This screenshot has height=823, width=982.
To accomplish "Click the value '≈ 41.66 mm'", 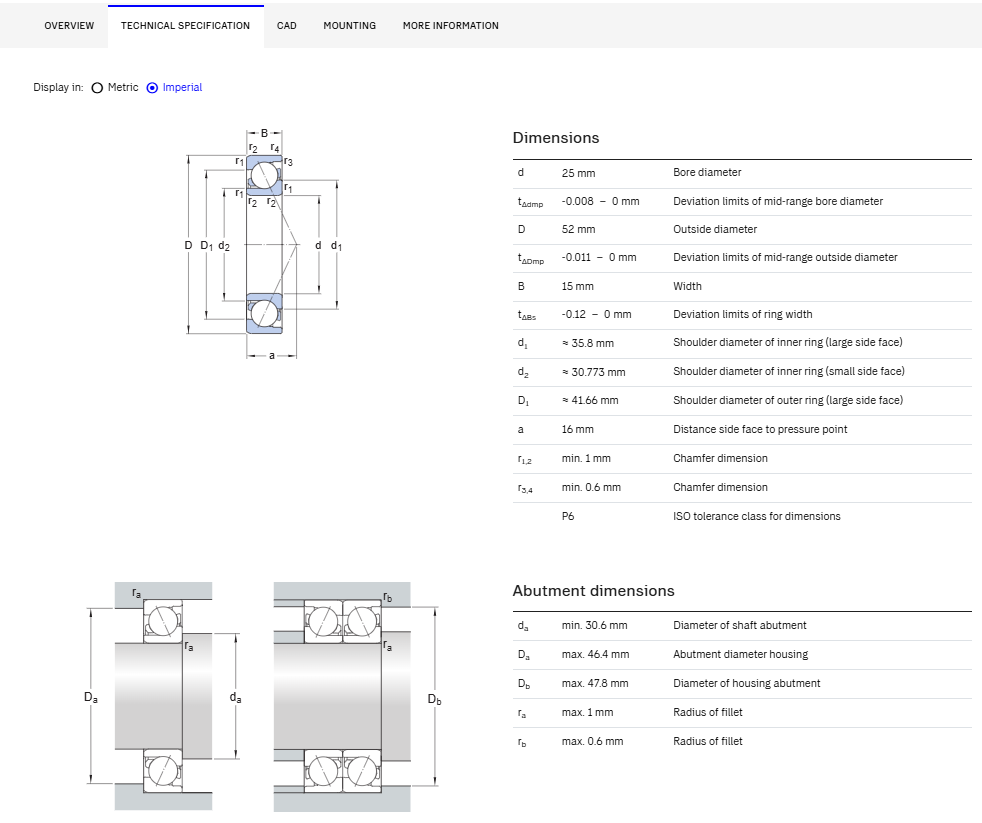I will click(x=590, y=400).
